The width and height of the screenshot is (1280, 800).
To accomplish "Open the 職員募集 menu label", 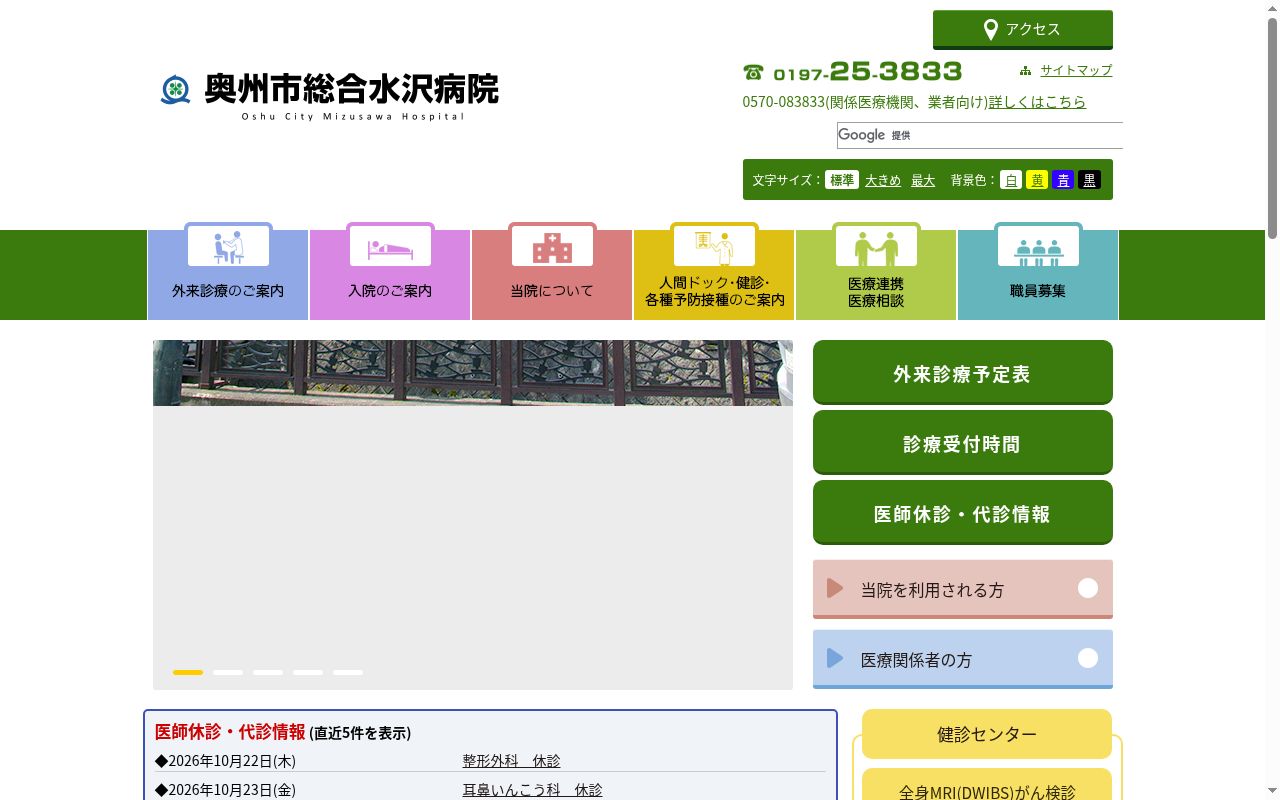I will tap(1038, 291).
